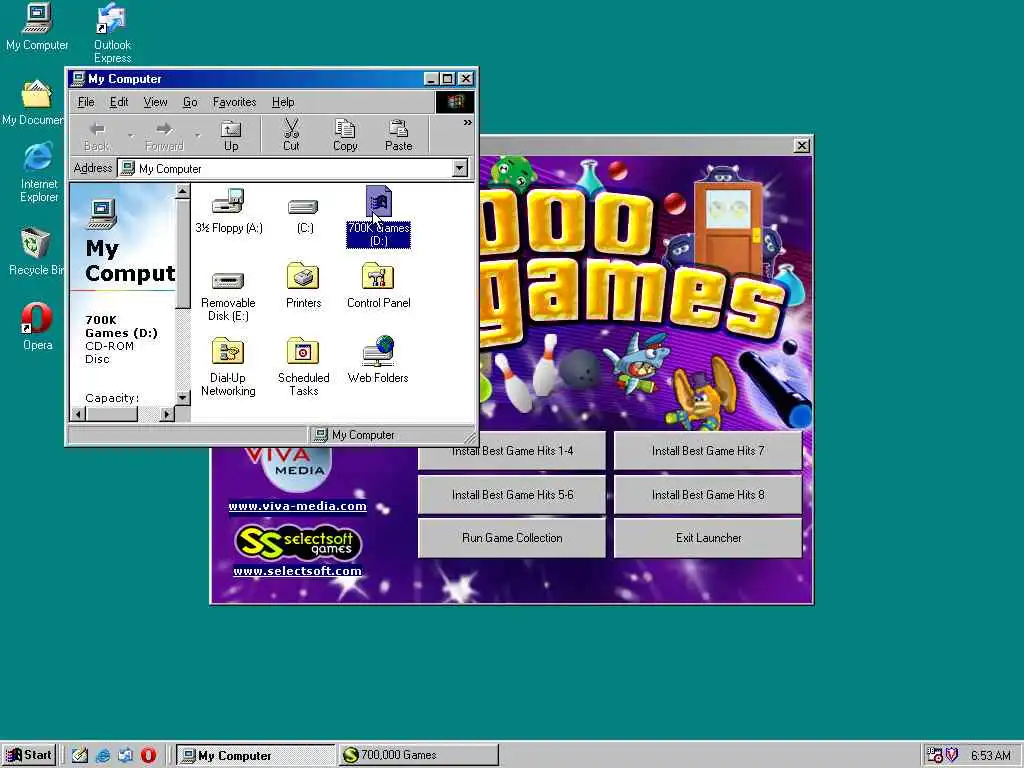The height and width of the screenshot is (768, 1024).
Task: Click the Windows logo throbber in My Computer
Action: (455, 102)
